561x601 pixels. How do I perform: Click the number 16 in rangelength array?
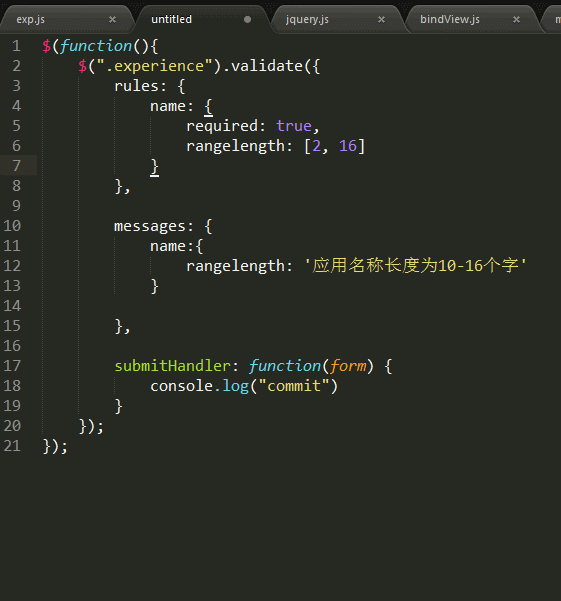(x=348, y=146)
